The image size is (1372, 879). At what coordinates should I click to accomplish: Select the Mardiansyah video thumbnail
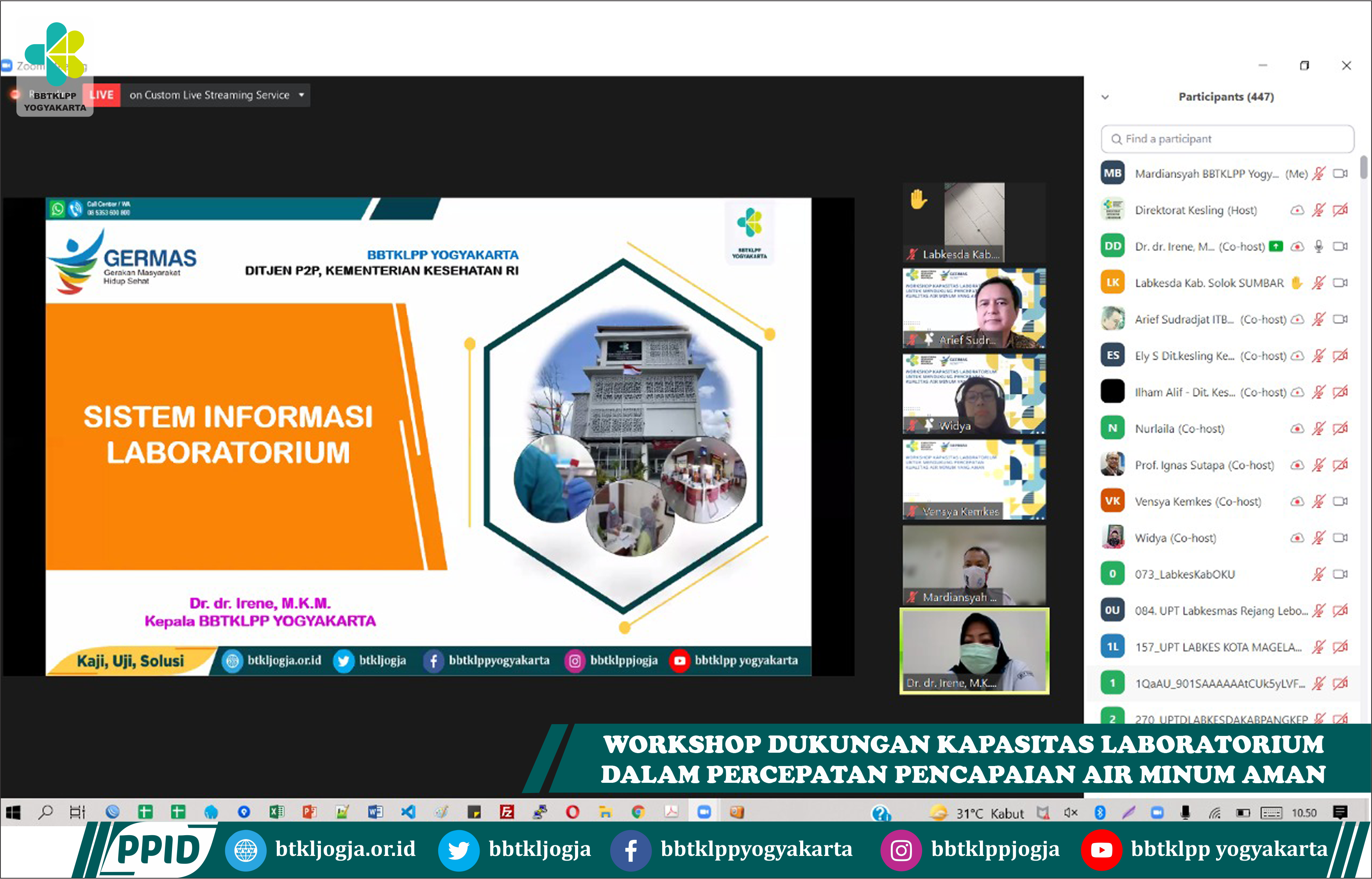coord(974,565)
